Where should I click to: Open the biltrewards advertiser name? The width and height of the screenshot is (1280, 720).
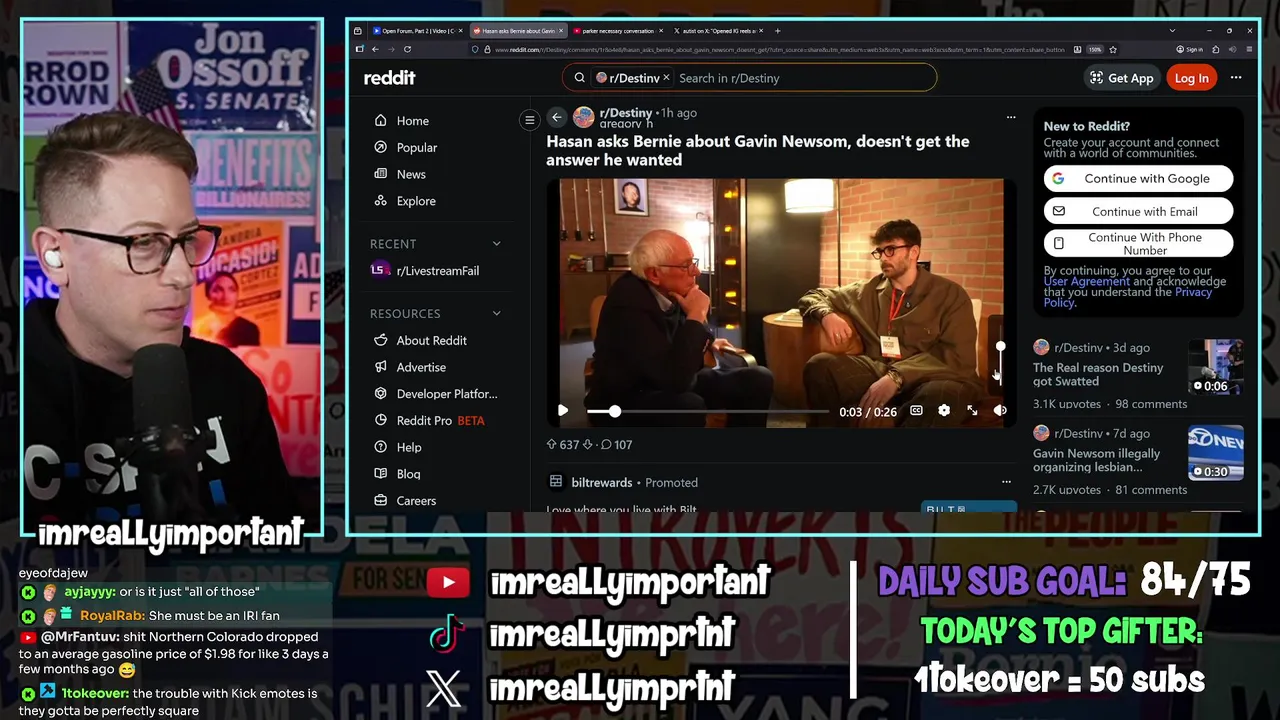[x=601, y=483]
